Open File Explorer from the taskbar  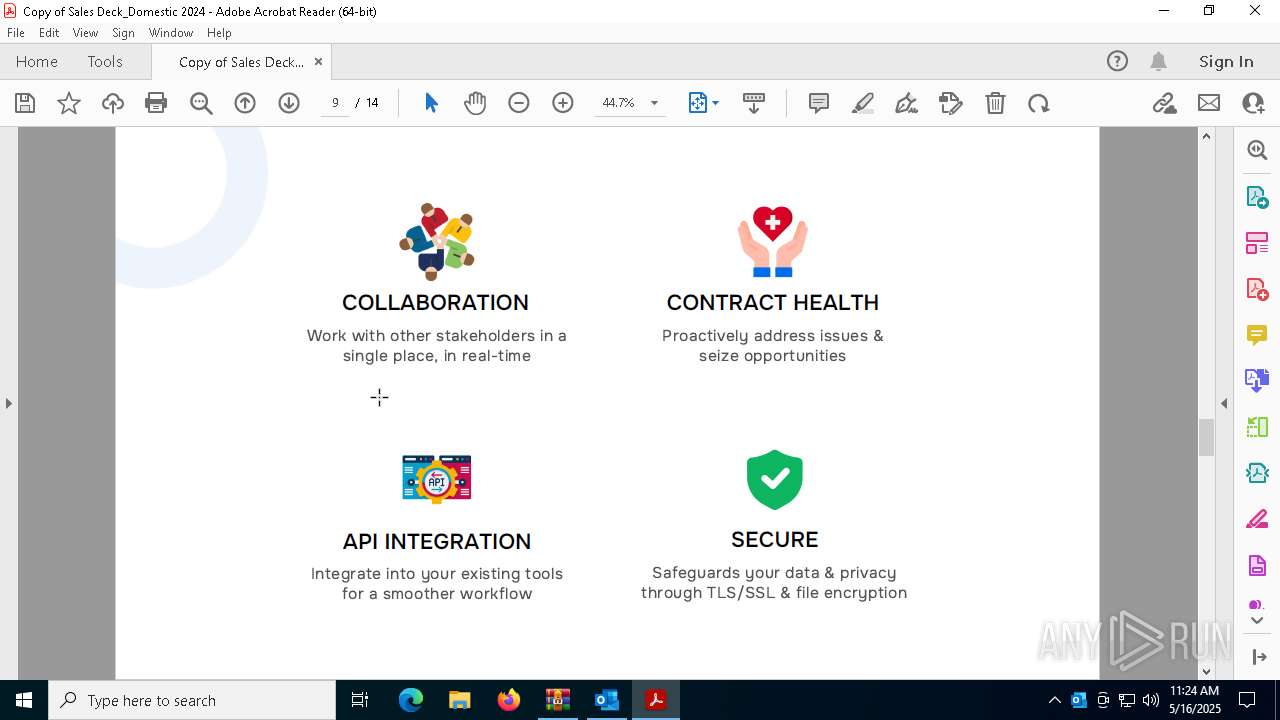point(459,700)
